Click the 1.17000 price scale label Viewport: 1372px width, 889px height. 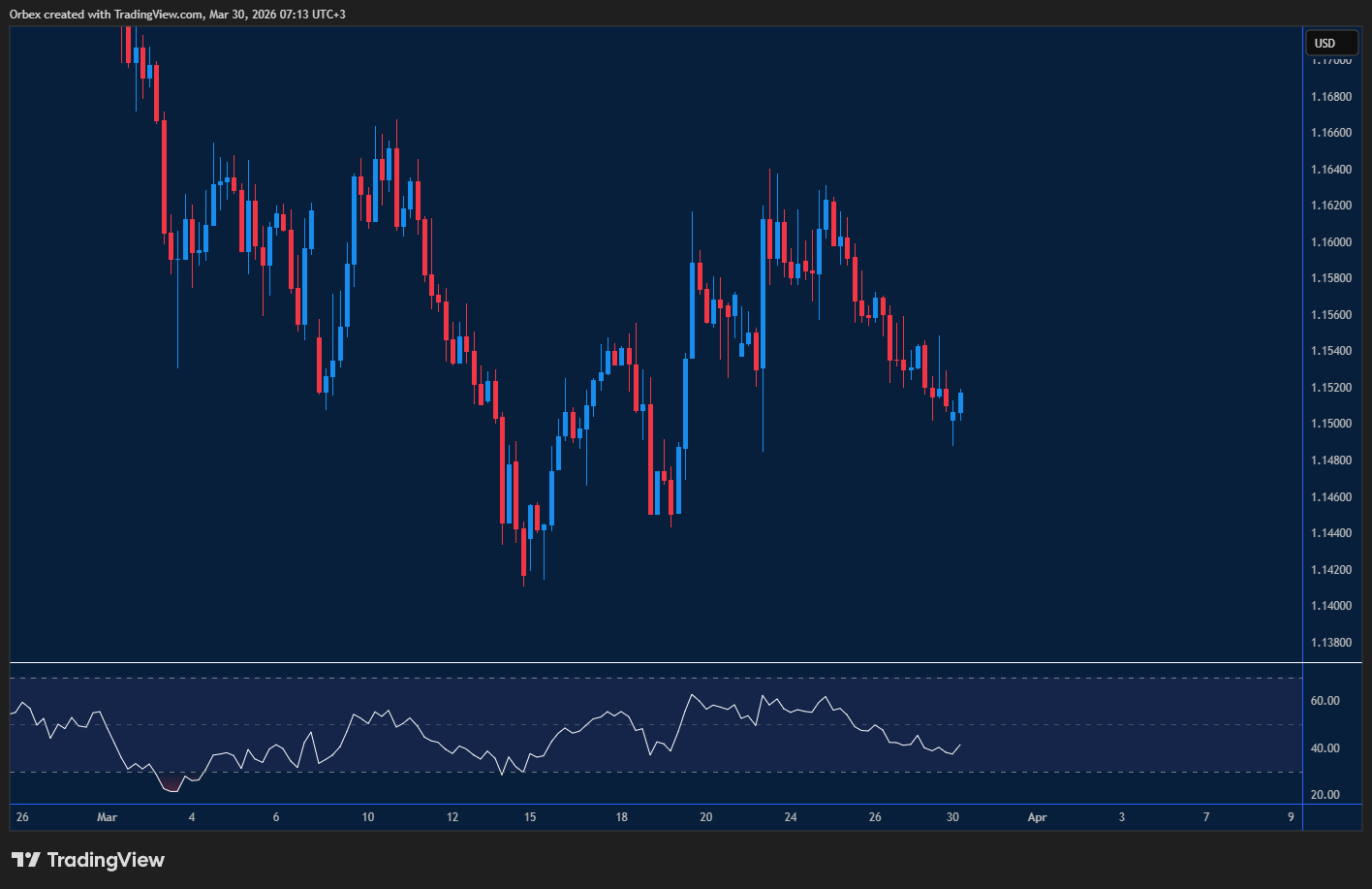click(1334, 59)
